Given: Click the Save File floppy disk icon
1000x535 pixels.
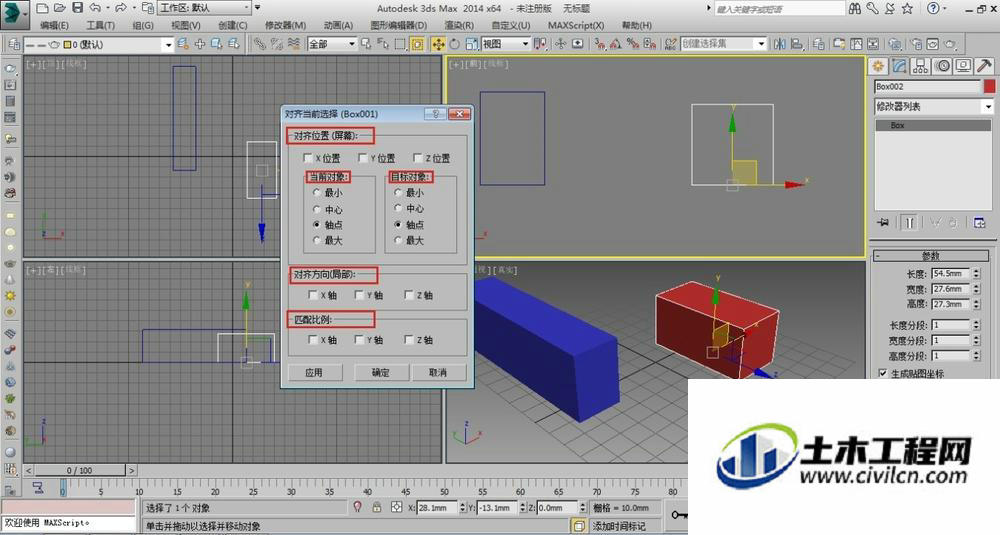Looking at the screenshot, I should 77,8.
